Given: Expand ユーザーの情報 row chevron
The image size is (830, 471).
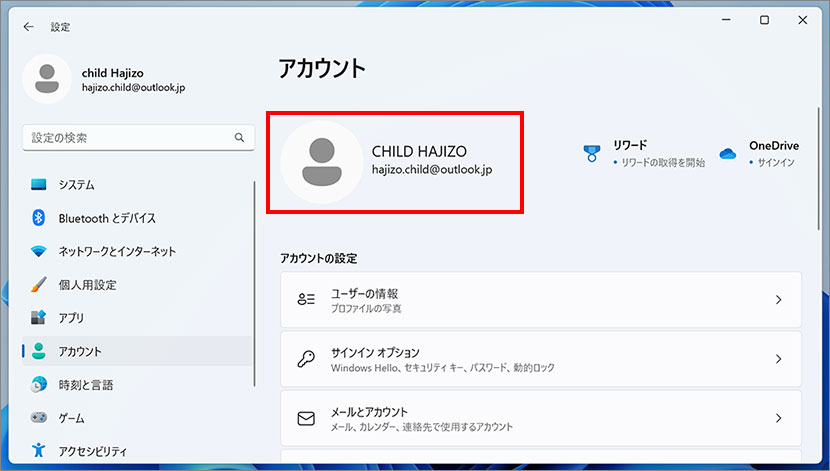Looking at the screenshot, I should coord(779,300).
